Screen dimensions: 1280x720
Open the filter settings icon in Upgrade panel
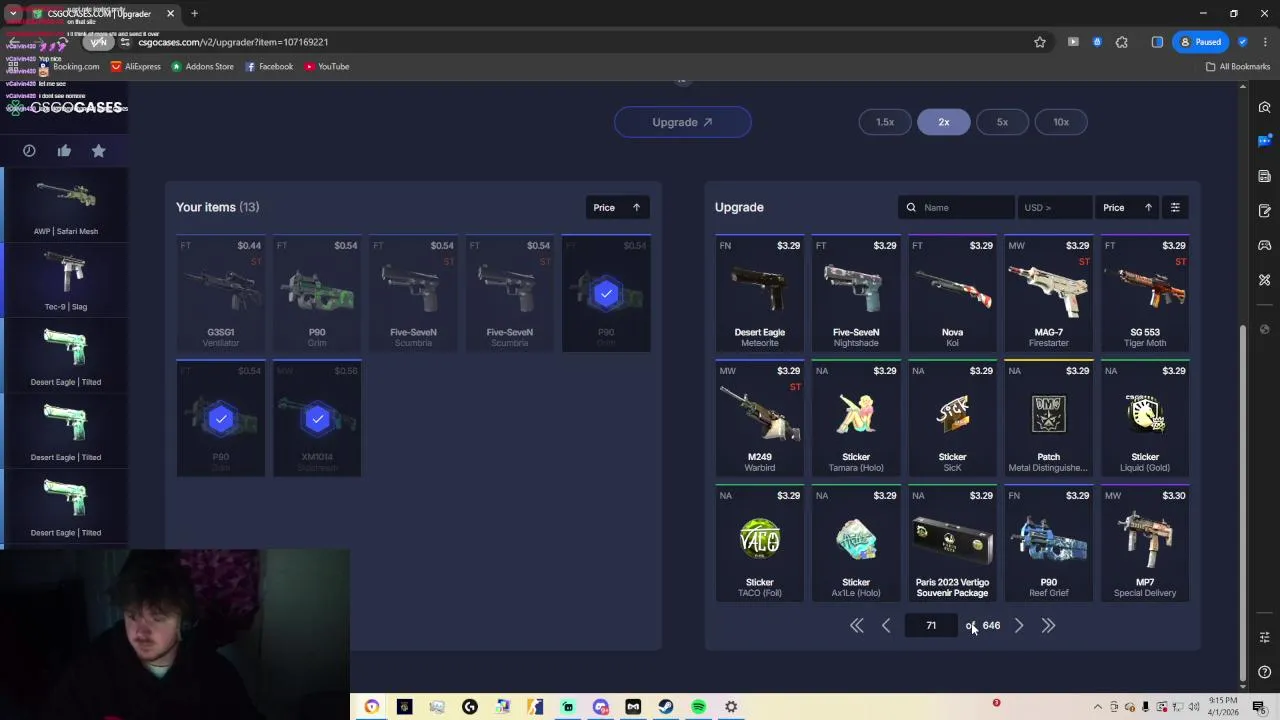pos(1175,207)
